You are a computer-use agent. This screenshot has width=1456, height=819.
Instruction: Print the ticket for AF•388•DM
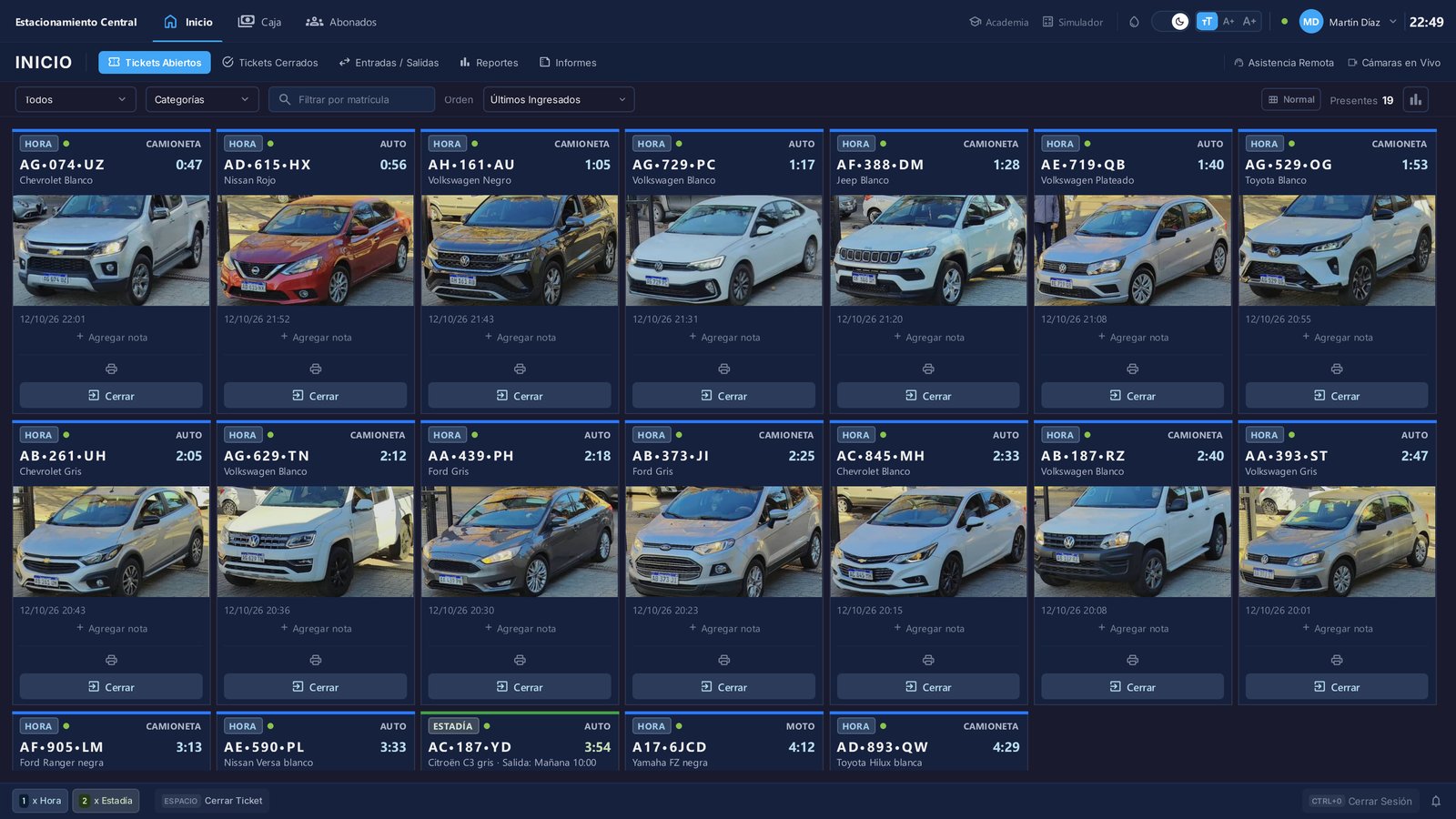point(928,369)
